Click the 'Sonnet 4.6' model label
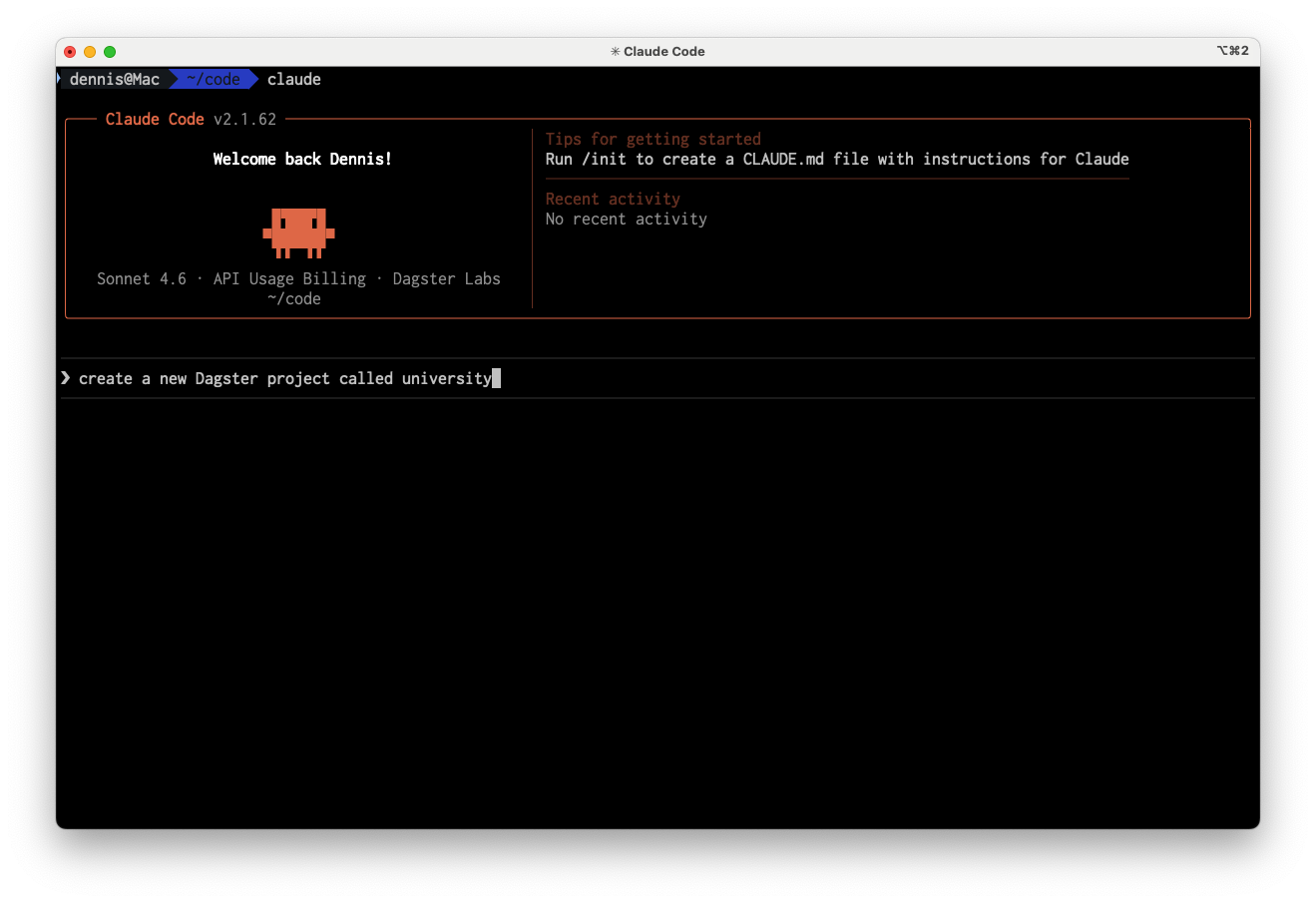This screenshot has width=1316, height=903. [141, 278]
